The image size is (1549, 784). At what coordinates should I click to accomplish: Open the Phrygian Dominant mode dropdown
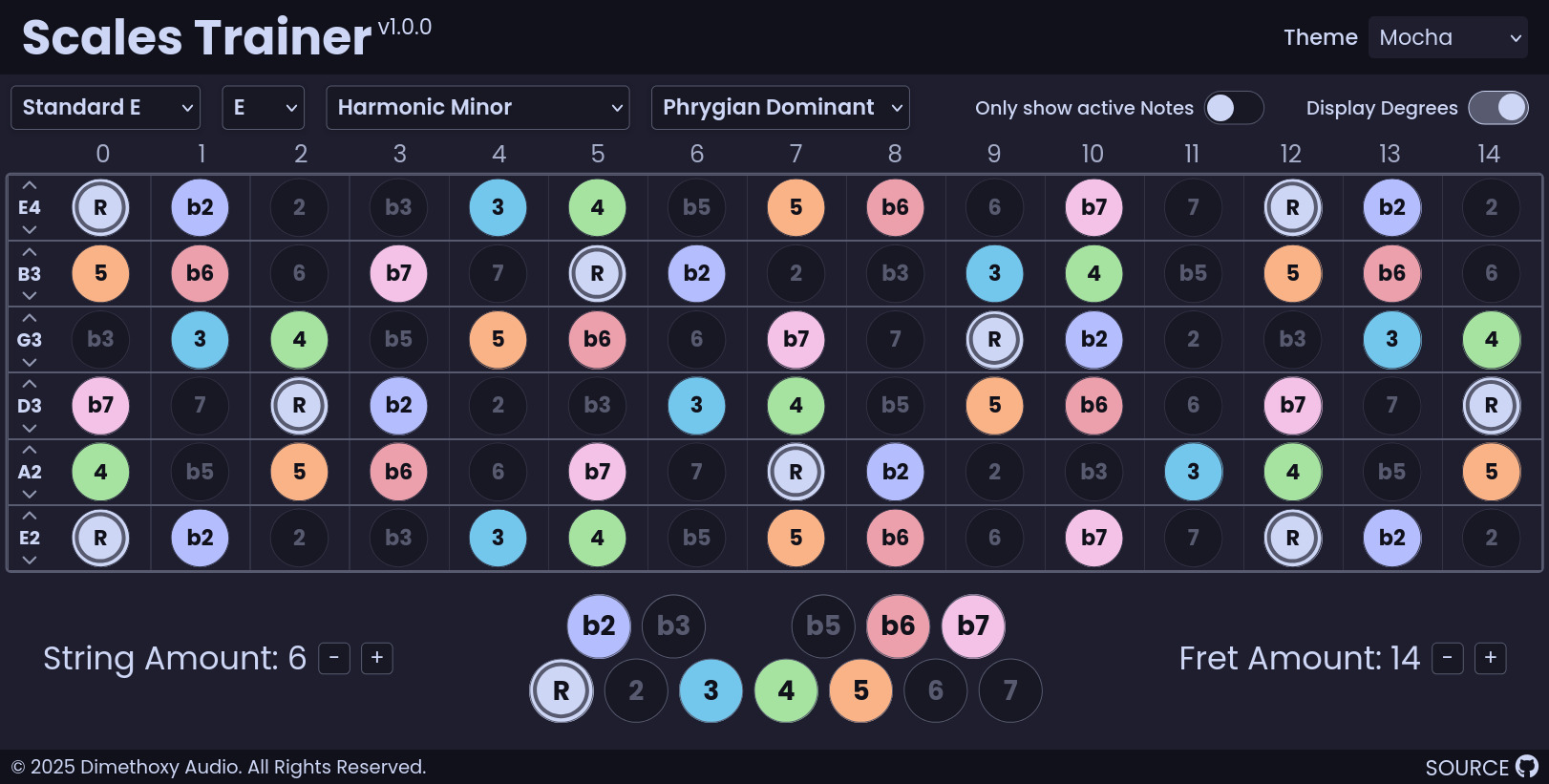click(x=780, y=108)
